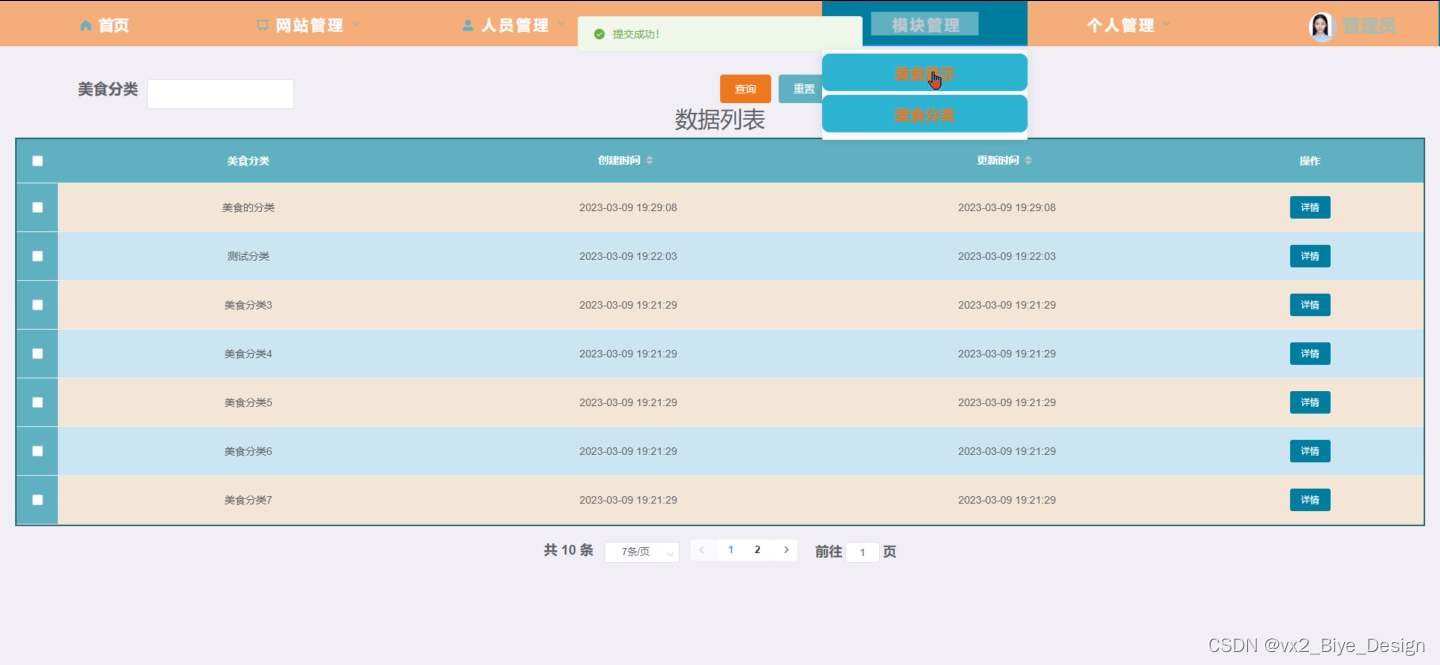Click the 美食的分类 cell text
The width and height of the screenshot is (1440, 665).
pos(248,208)
